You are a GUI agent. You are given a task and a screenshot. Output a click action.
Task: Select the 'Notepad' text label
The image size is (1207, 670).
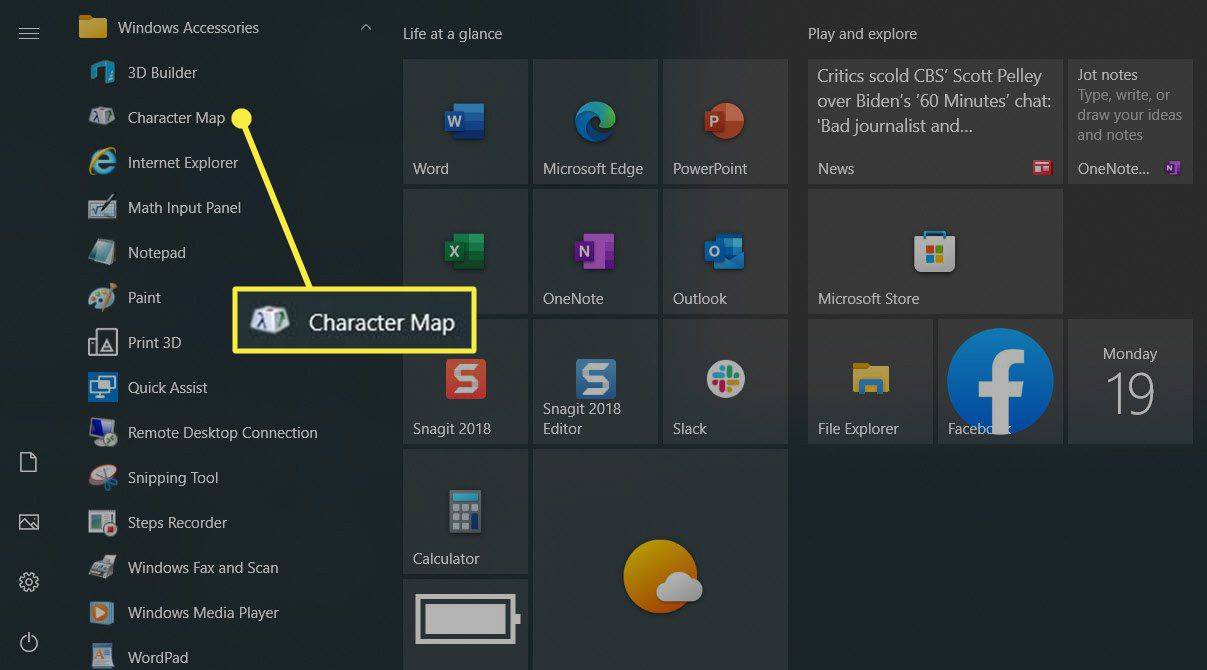pyautogui.click(x=157, y=252)
